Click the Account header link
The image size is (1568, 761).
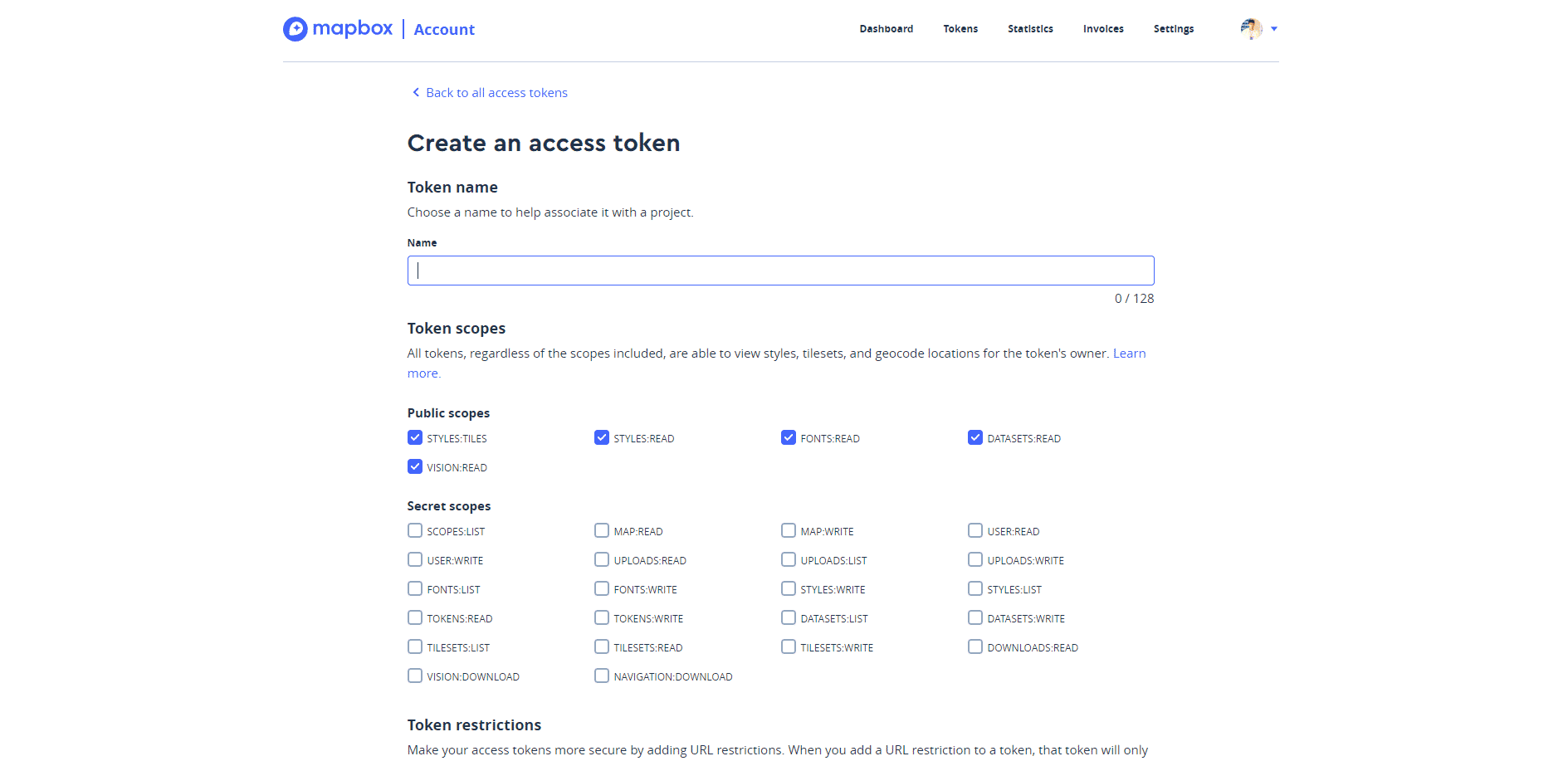444,30
